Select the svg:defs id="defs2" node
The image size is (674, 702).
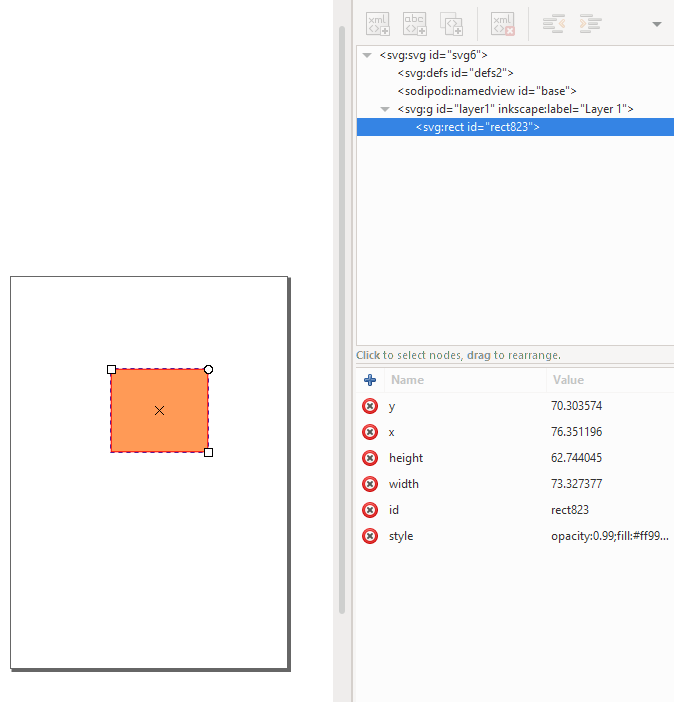(x=515, y=73)
